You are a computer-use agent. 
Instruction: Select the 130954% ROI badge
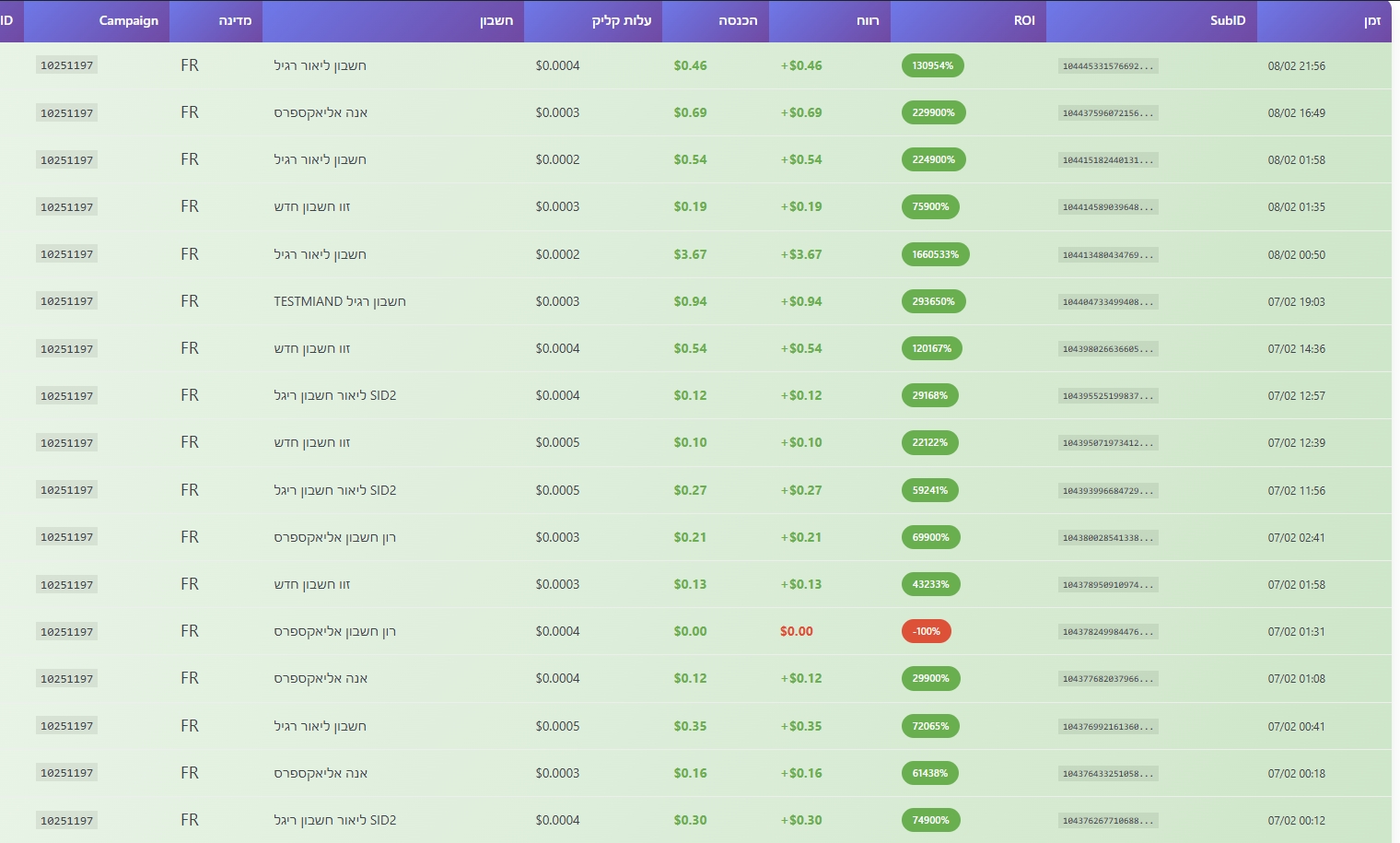(932, 65)
